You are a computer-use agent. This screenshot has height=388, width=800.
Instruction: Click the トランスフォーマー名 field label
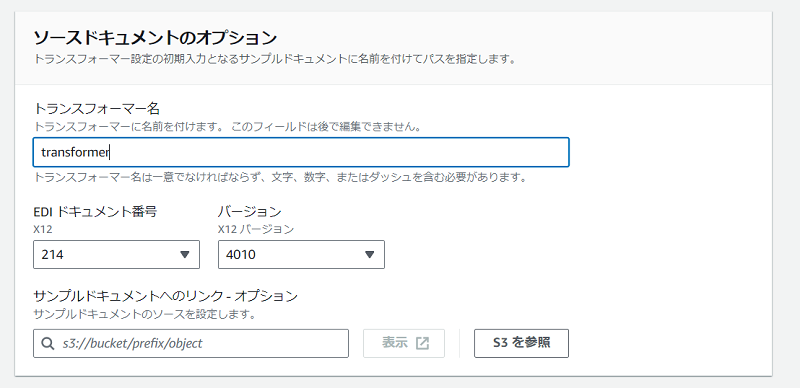pyautogui.click(x=97, y=109)
